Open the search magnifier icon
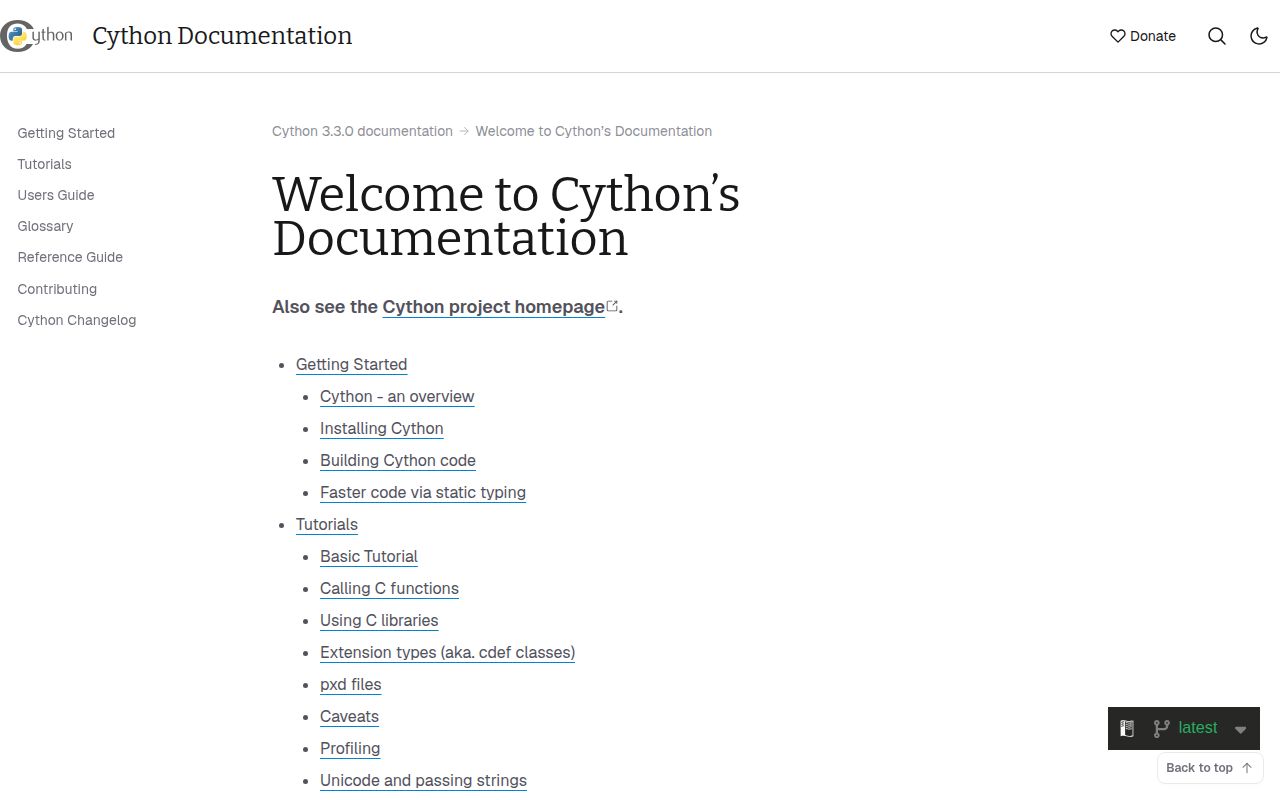The image size is (1280, 800). click(1217, 36)
